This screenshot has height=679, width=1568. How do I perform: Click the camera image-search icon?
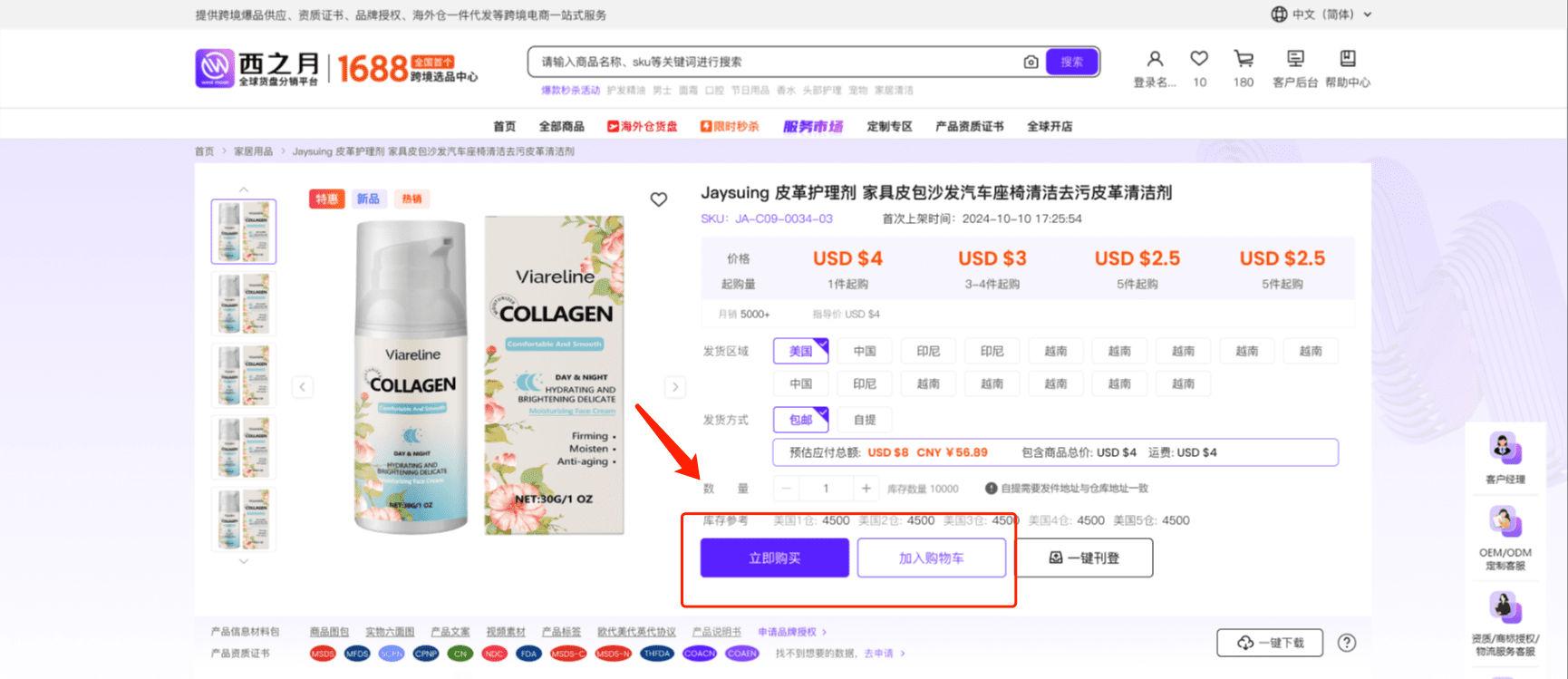click(x=1031, y=62)
